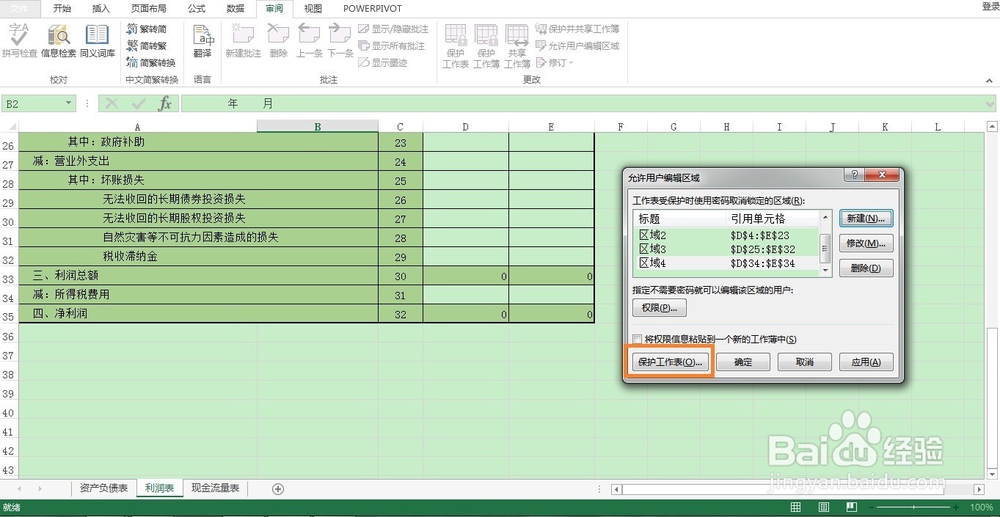Click the dialog help question mark
This screenshot has height=517, width=1000.
(854, 175)
